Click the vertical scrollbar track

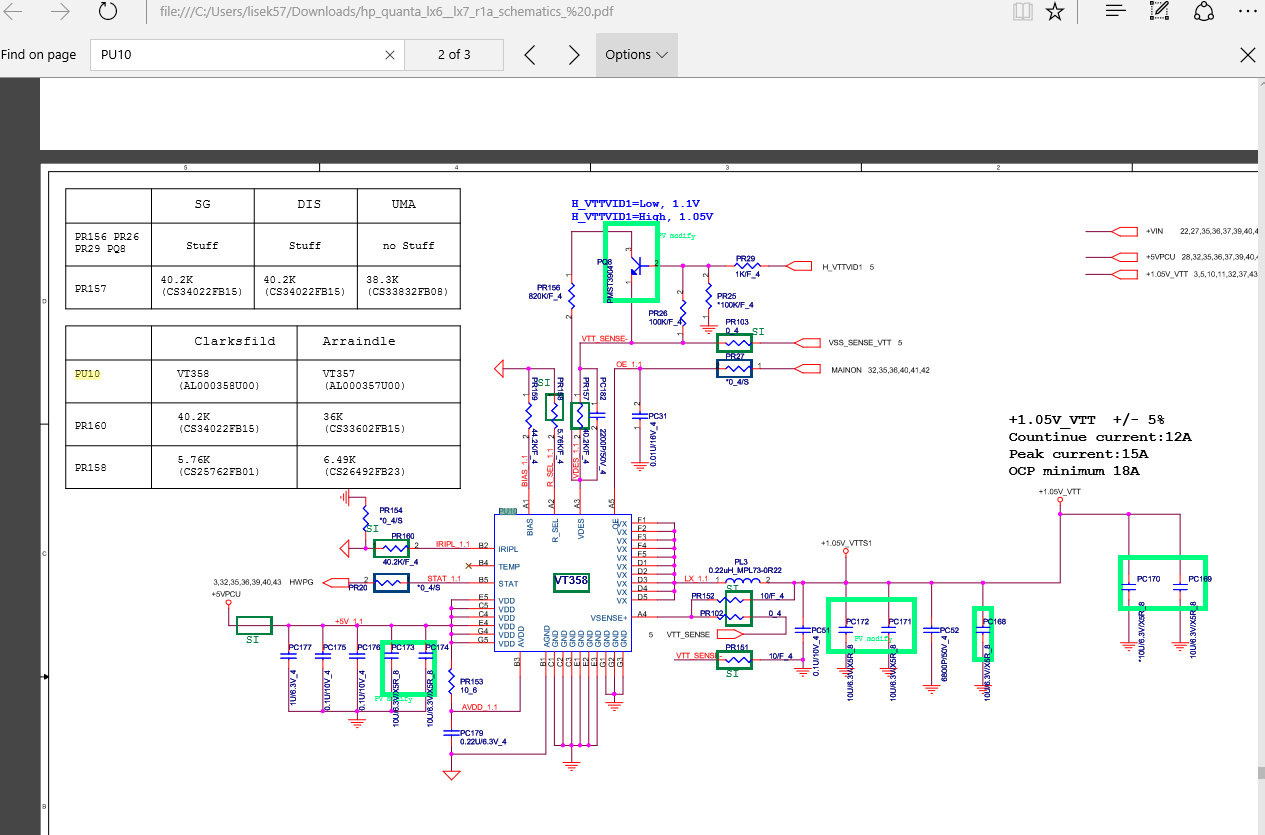pyautogui.click(x=1259, y=450)
